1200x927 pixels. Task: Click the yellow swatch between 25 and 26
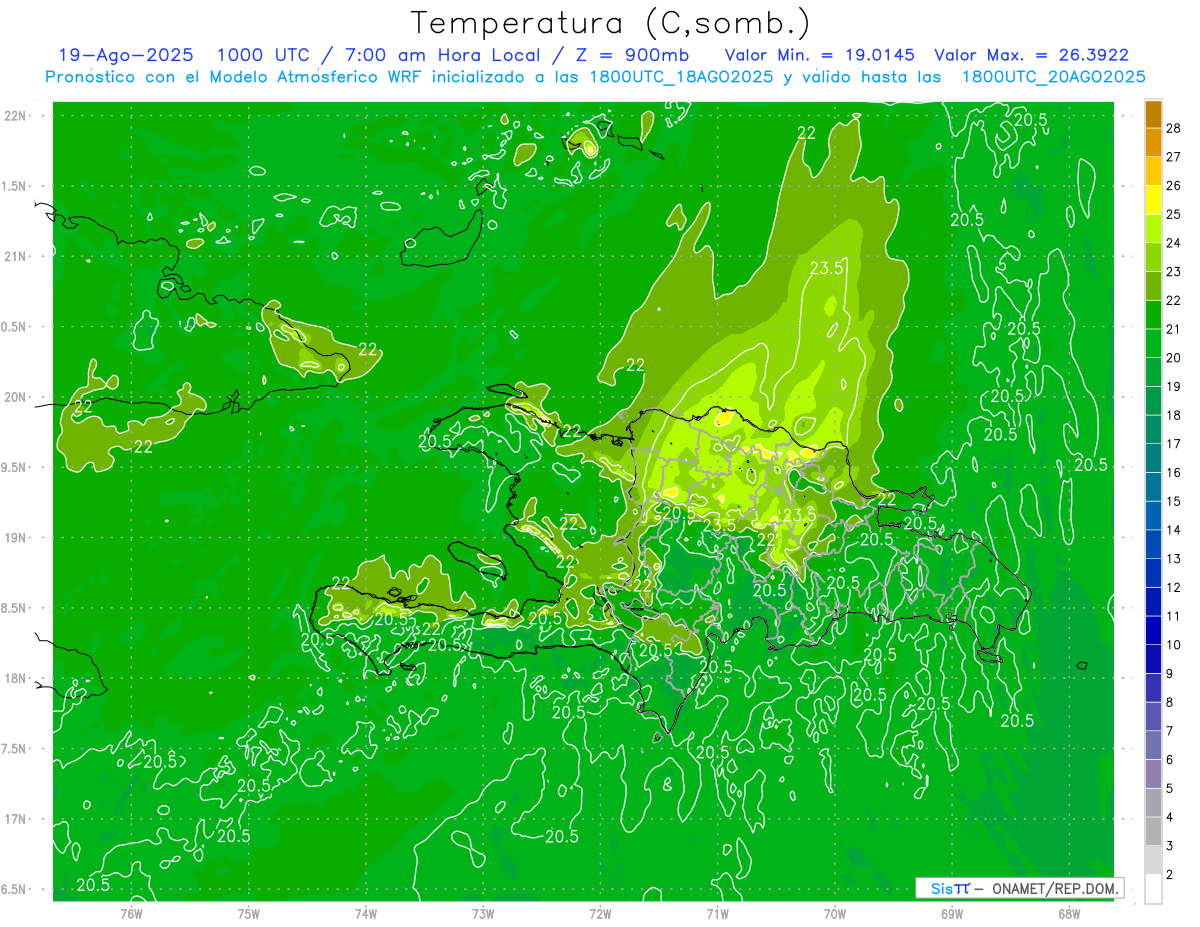pyautogui.click(x=1153, y=200)
